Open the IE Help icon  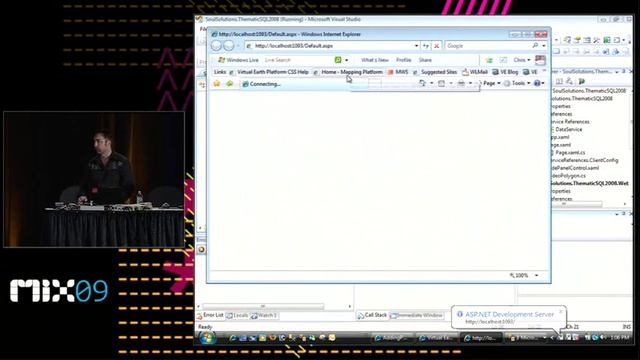pos(537,83)
